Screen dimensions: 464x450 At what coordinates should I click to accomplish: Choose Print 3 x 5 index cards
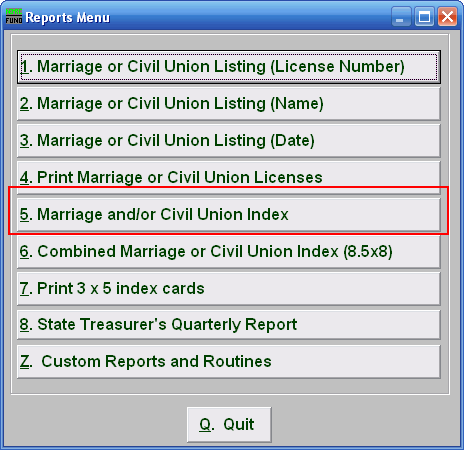click(229, 288)
